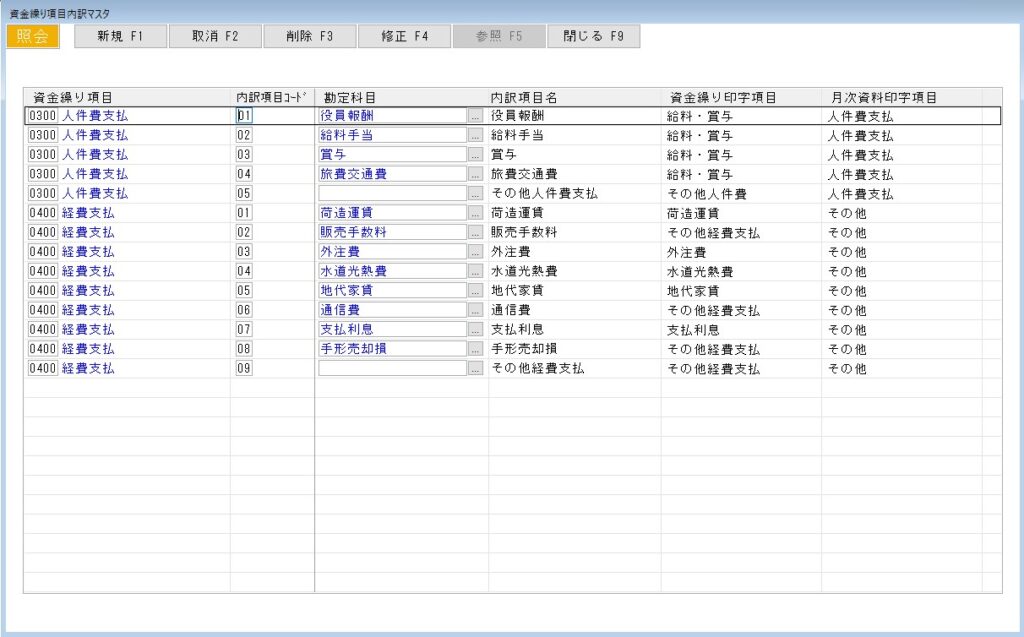Click the 勘定科目 column header
Viewport: 1024px width, 637px height.
[x=402, y=97]
